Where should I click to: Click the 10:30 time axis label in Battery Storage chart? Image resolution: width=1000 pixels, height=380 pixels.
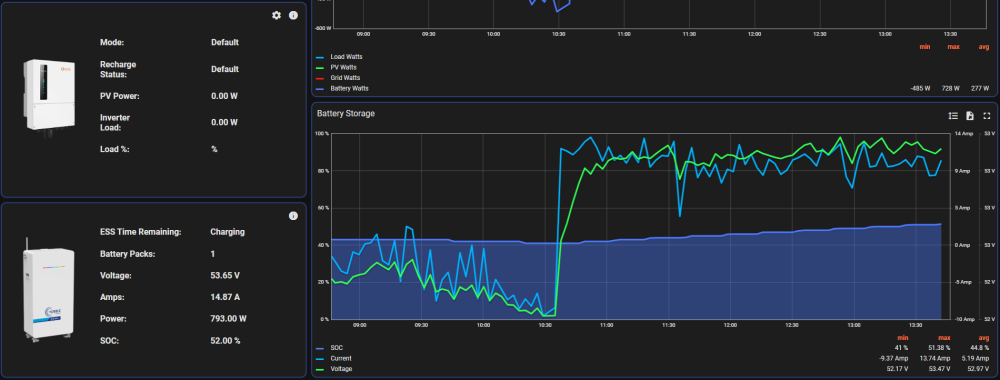545,325
